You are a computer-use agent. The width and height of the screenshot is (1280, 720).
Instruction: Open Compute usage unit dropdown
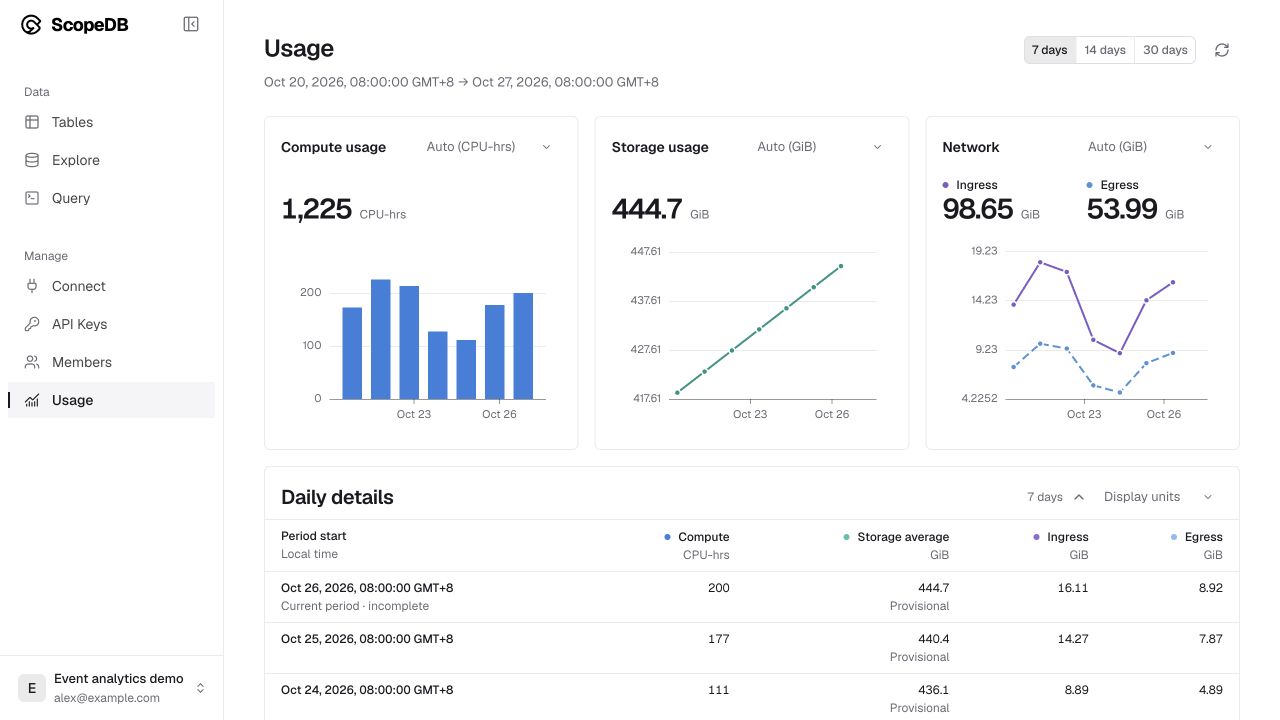pyautogui.click(x=489, y=147)
